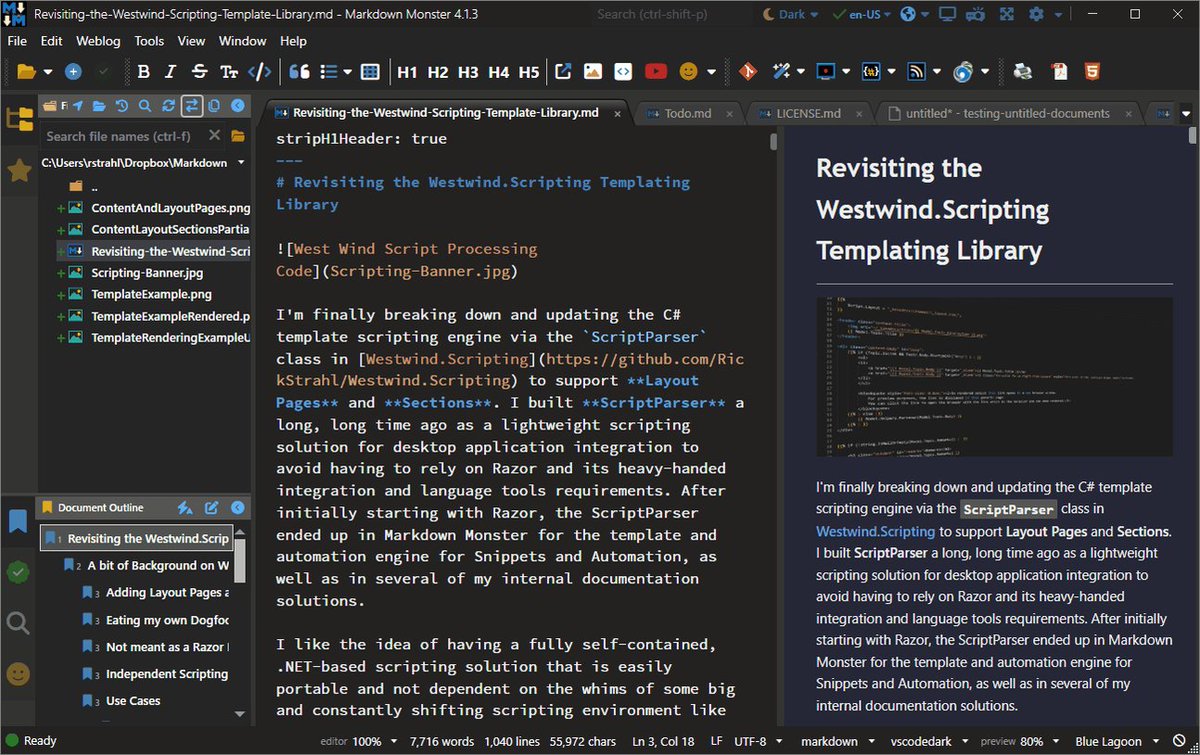Search files in folder browser magnifier

pyautogui.click(x=145, y=105)
